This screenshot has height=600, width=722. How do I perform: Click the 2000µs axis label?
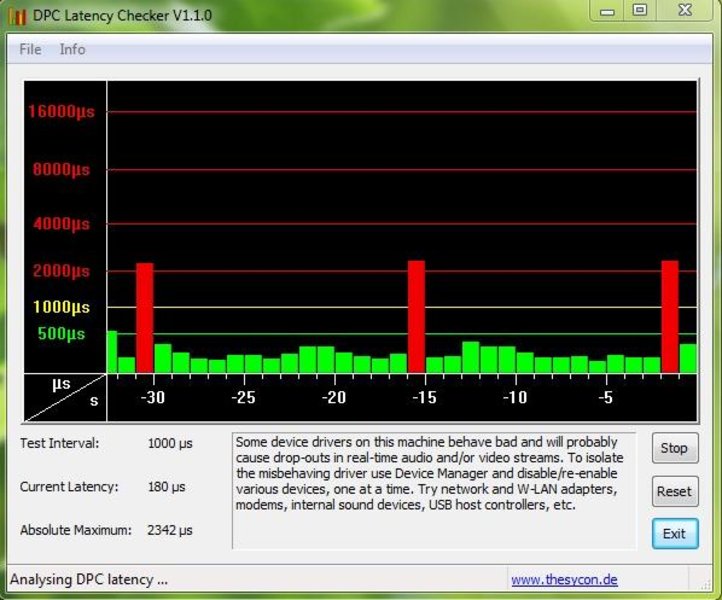pos(62,271)
